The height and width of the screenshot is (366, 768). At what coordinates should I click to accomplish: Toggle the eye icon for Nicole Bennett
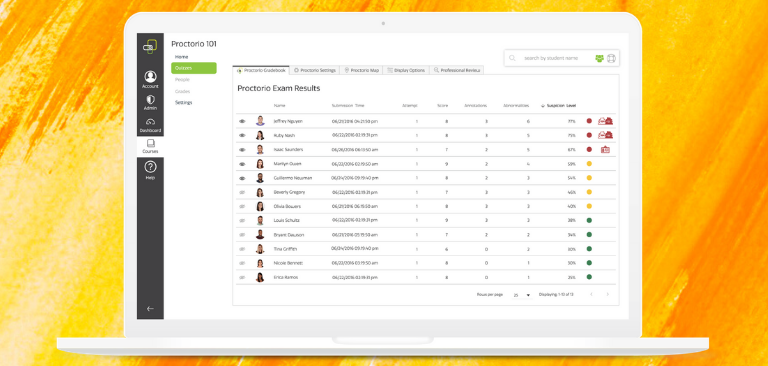242,264
